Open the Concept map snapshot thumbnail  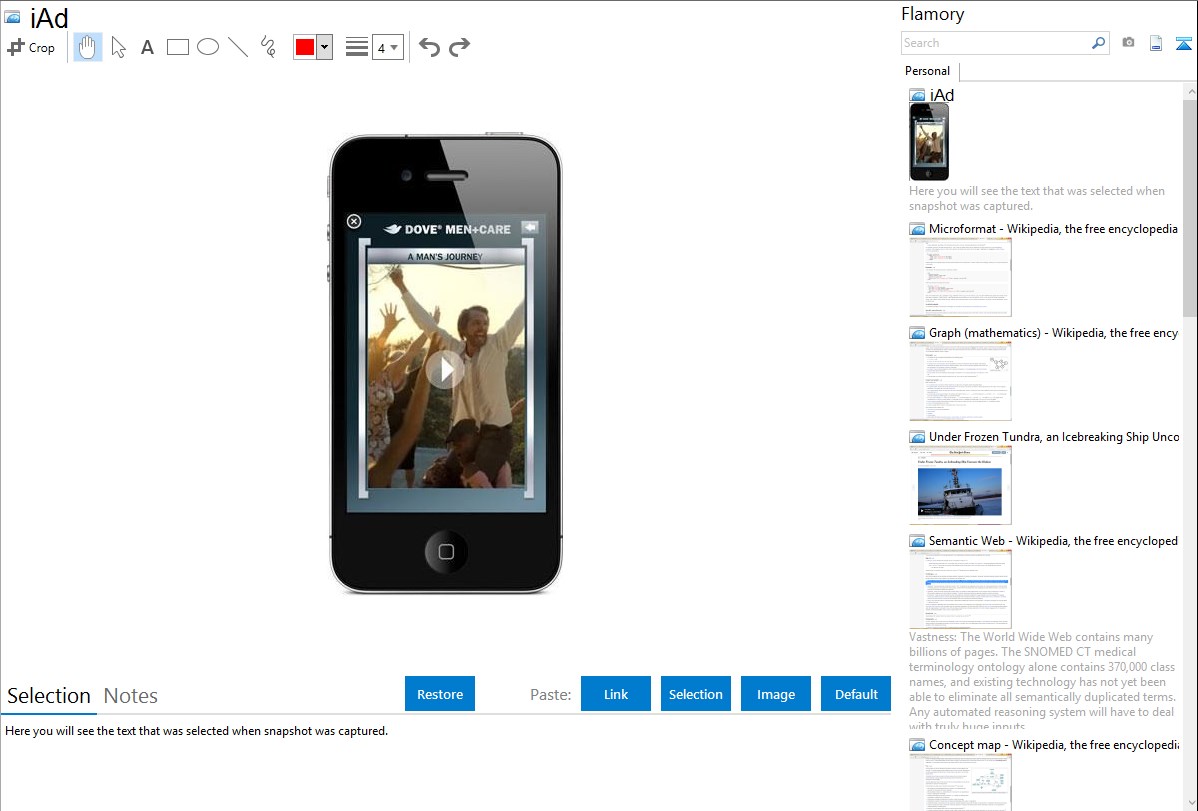coord(960,782)
